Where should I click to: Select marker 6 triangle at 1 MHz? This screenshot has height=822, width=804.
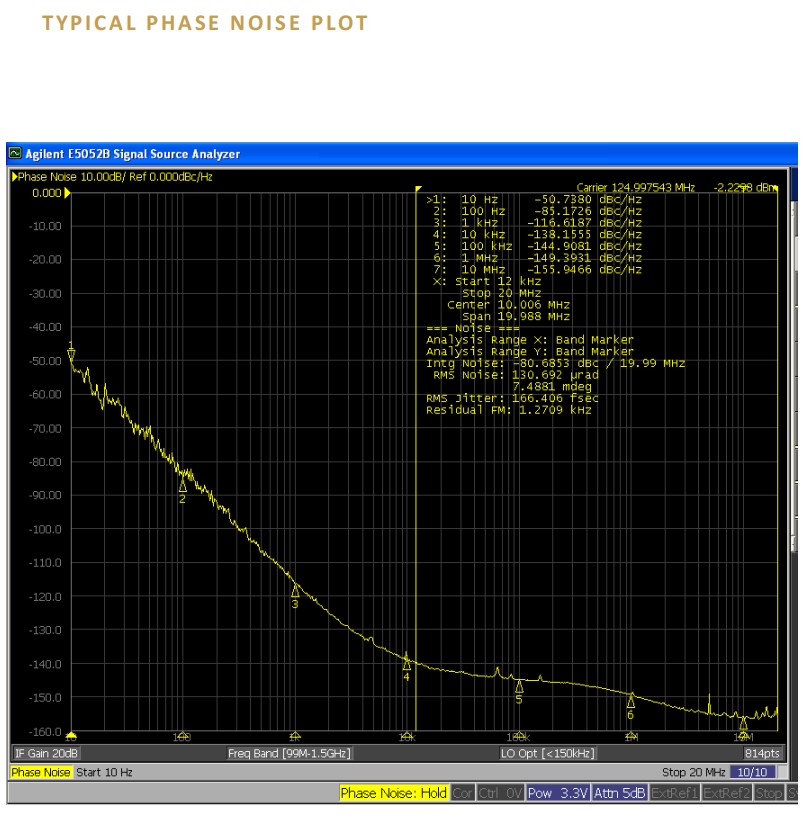631,701
